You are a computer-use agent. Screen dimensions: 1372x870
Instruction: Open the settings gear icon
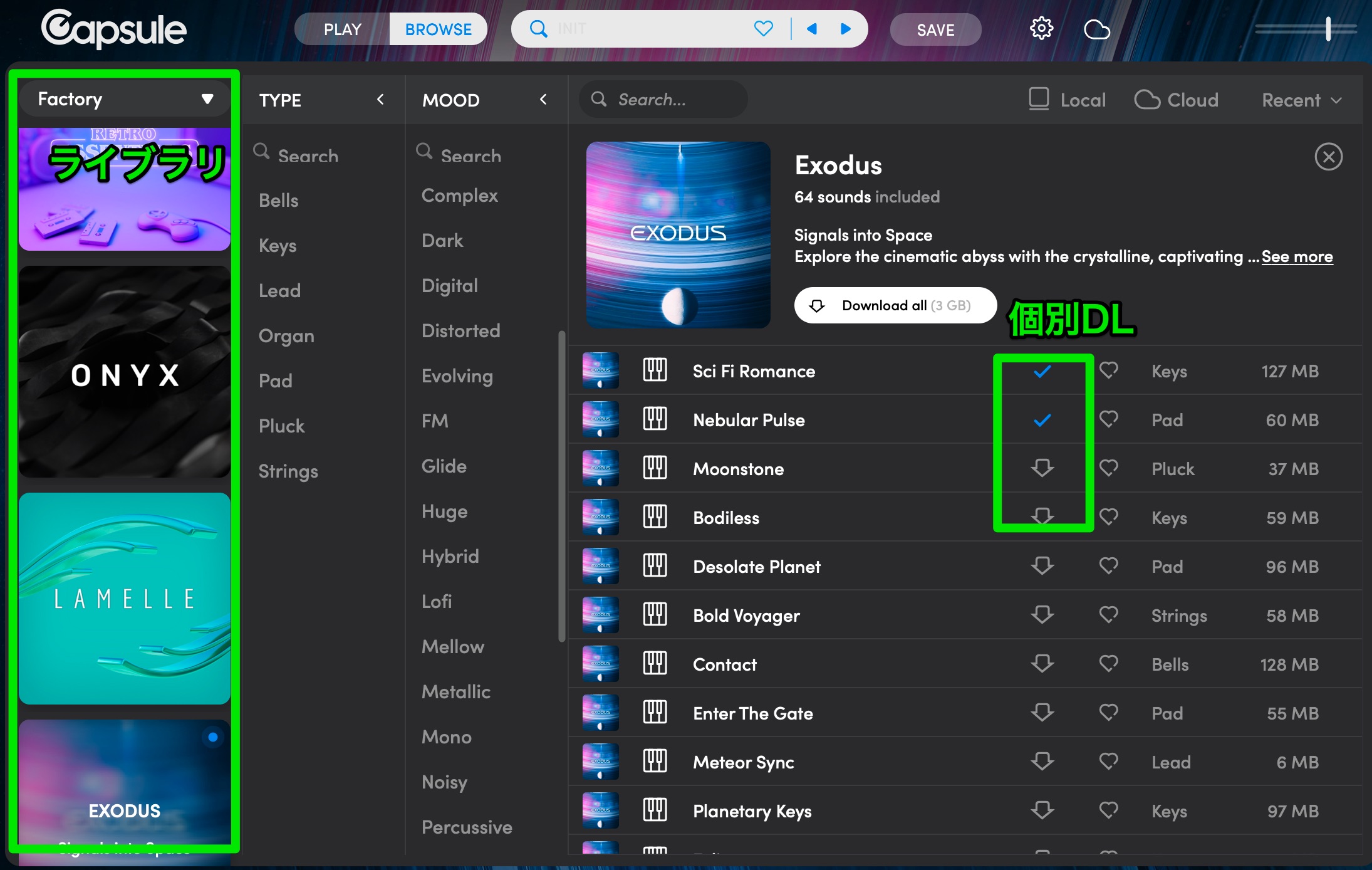pyautogui.click(x=1041, y=29)
